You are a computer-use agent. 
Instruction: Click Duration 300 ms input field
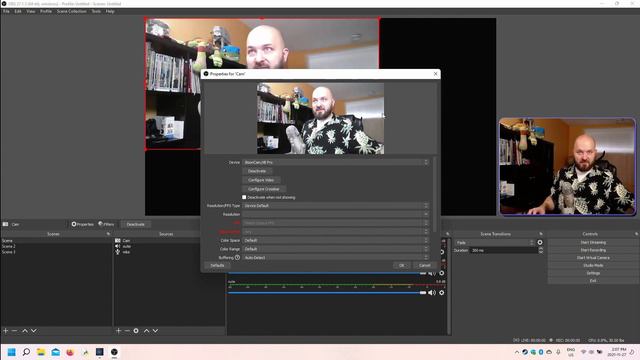(x=504, y=250)
